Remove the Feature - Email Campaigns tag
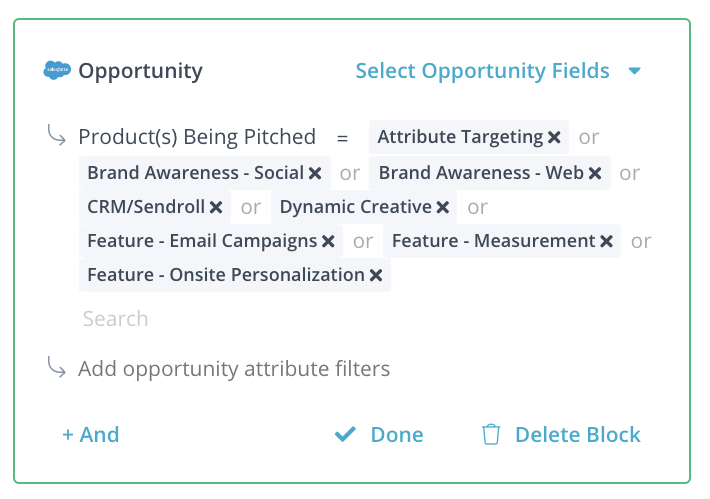This screenshot has height=499, width=710. [x=328, y=241]
